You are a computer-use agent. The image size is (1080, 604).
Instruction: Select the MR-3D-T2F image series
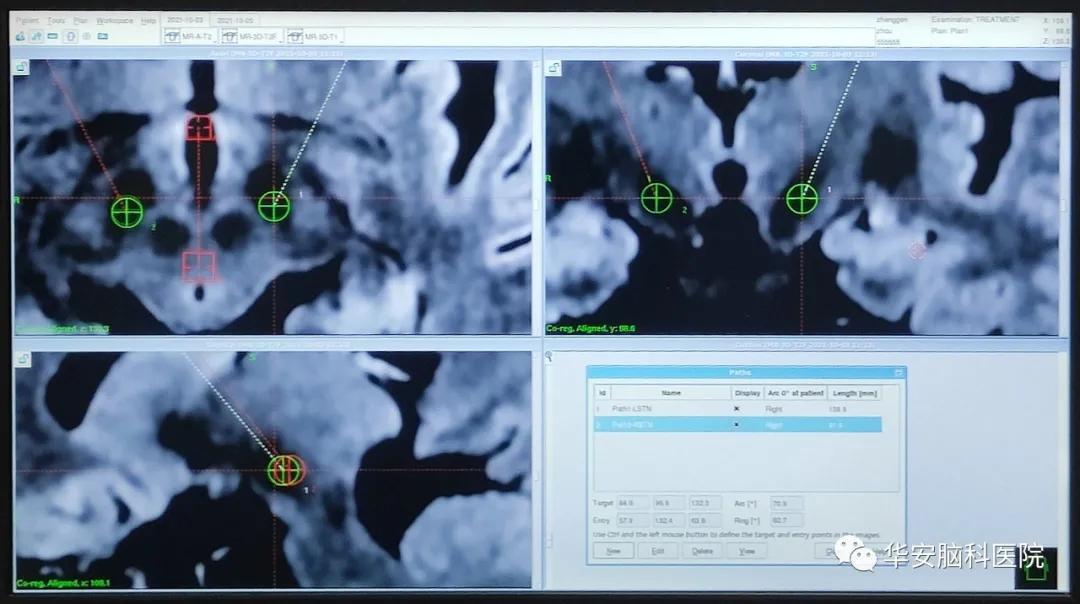coord(250,36)
